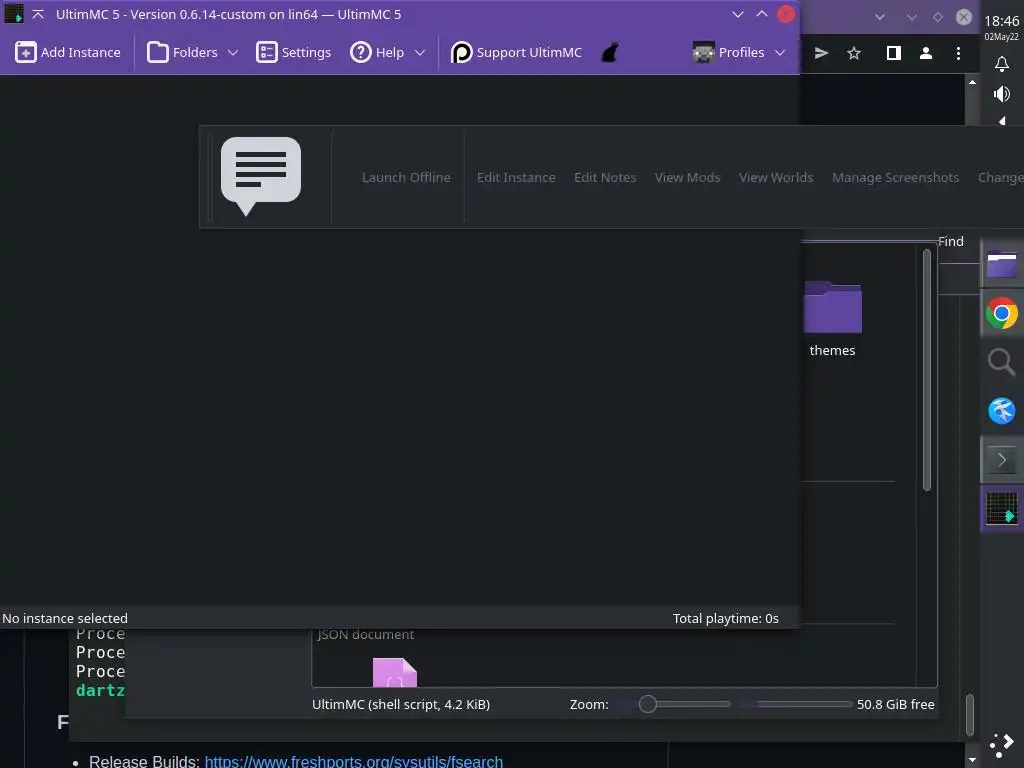Viewport: 1024px width, 768px height.
Task: Maximize the UltimMC window
Action: [x=762, y=14]
